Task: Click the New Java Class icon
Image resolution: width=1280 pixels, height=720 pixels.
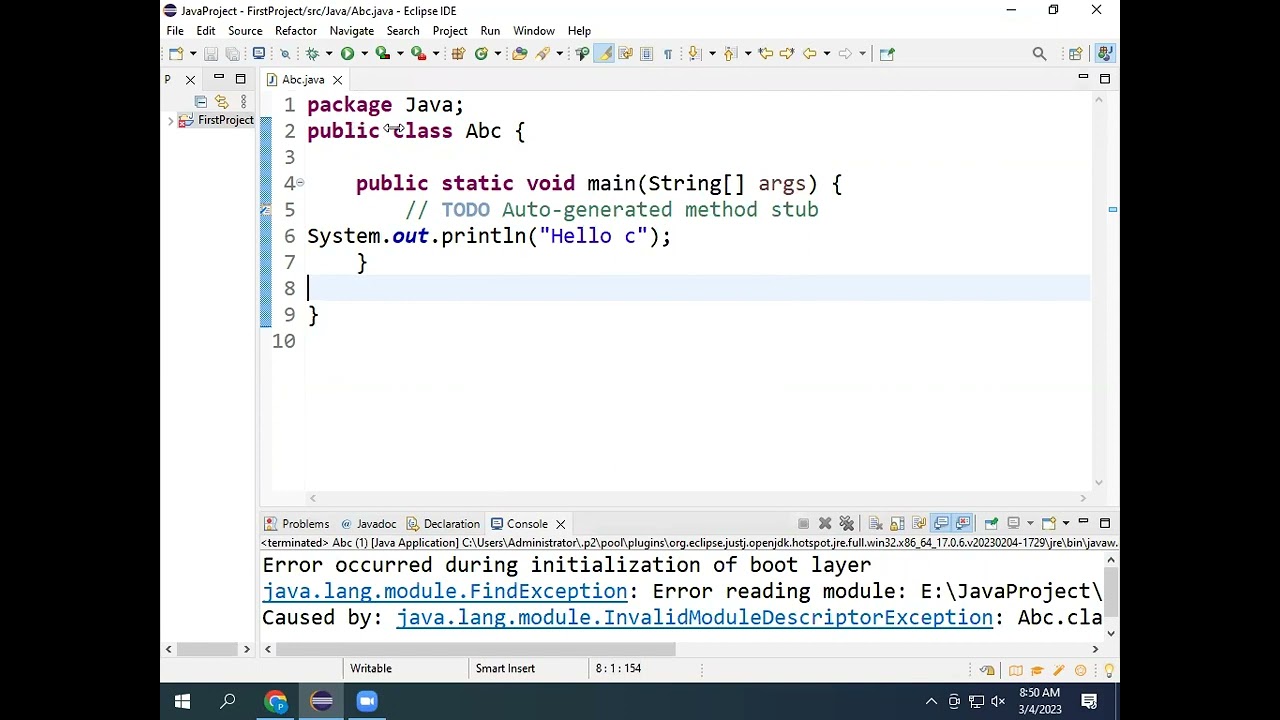Action: click(x=481, y=54)
